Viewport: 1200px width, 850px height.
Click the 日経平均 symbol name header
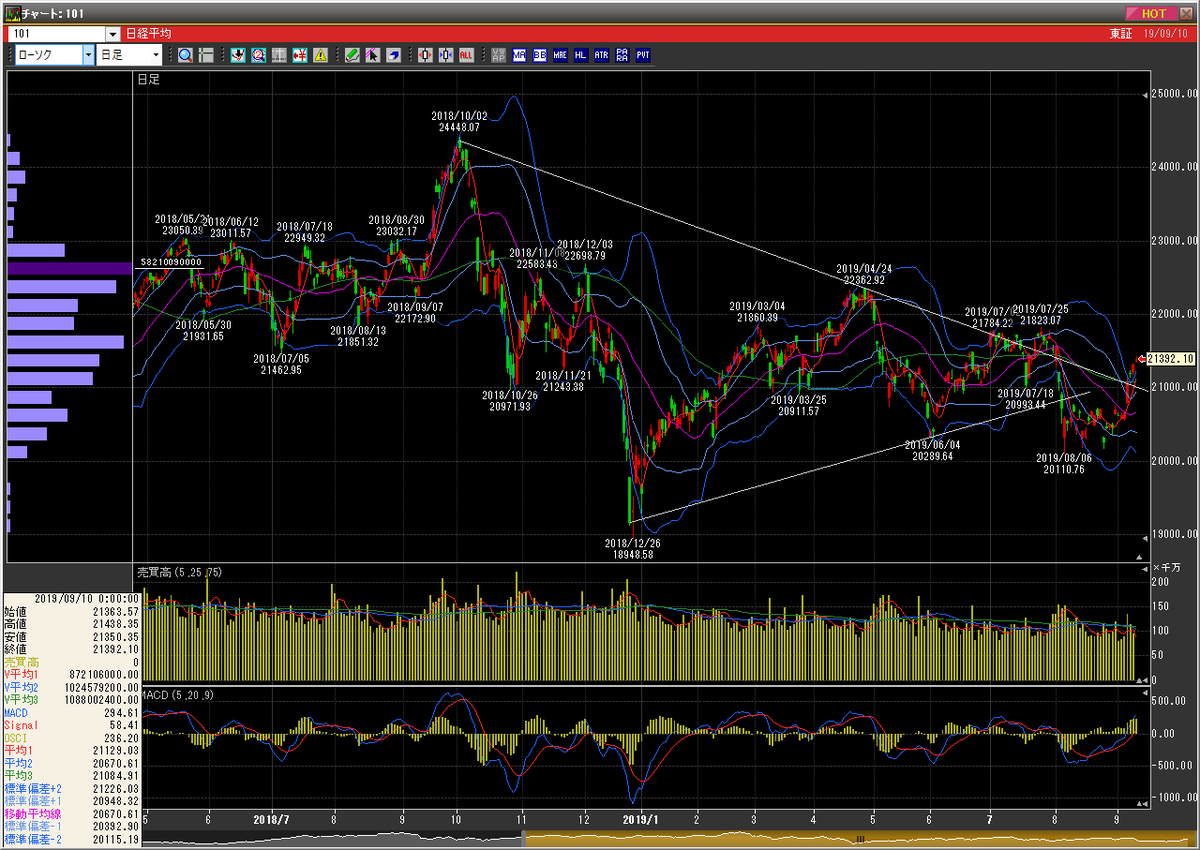(149, 34)
